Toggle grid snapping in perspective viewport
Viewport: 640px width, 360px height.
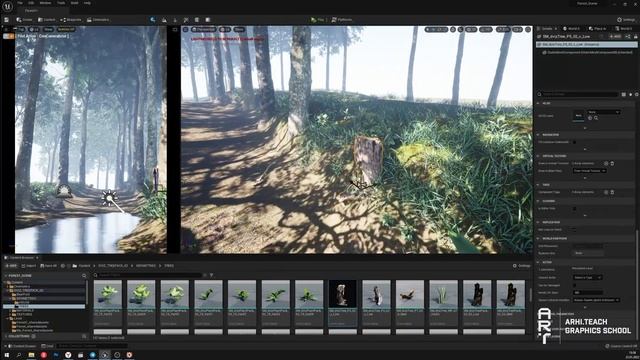coord(471,29)
